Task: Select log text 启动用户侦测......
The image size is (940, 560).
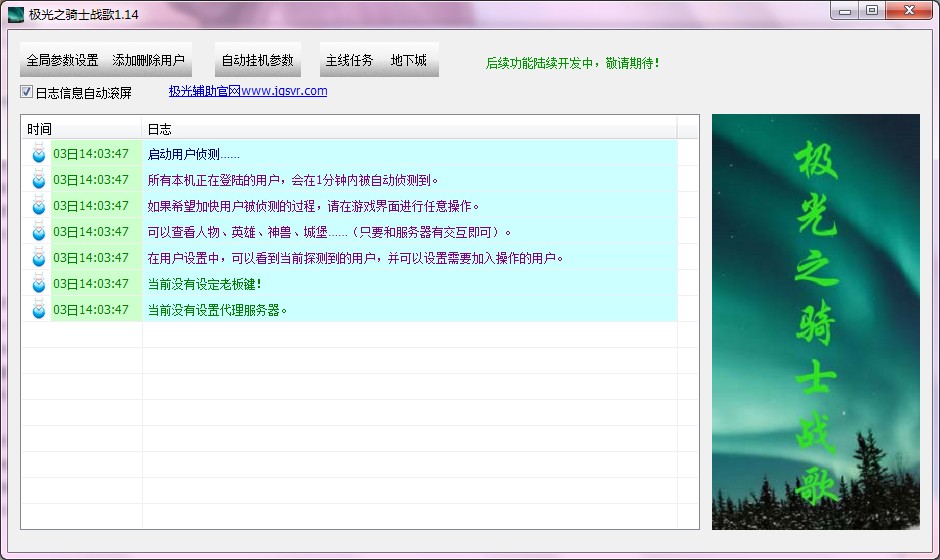Action: tap(194, 154)
